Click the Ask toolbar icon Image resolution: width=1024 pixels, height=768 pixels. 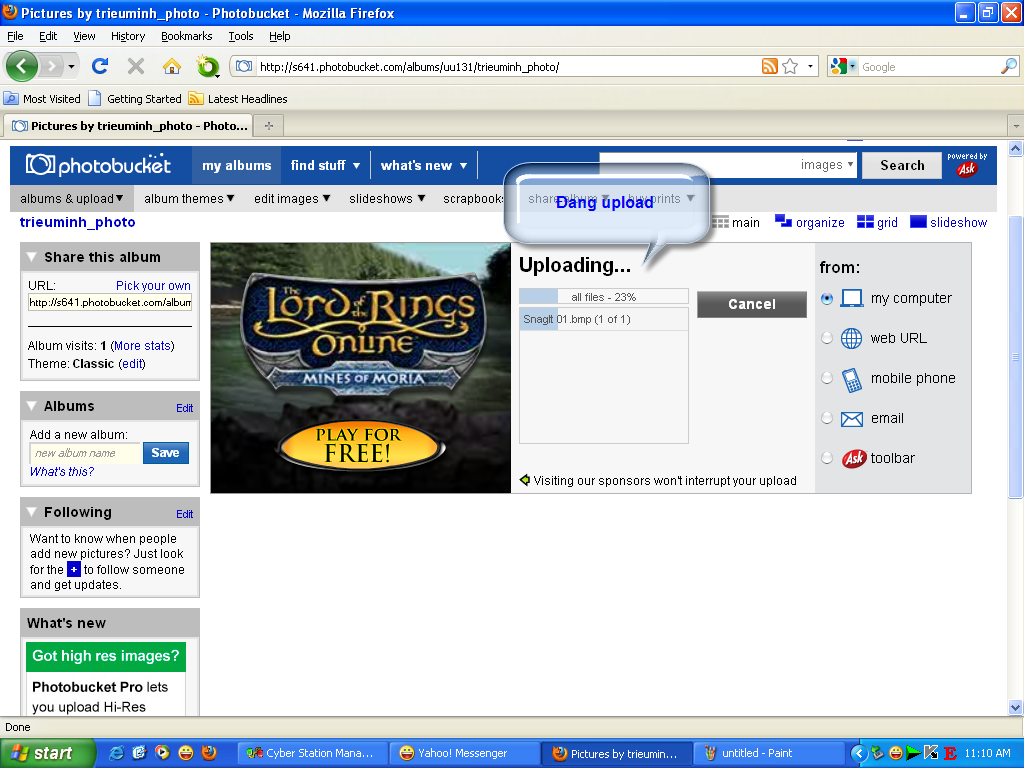tap(854, 458)
